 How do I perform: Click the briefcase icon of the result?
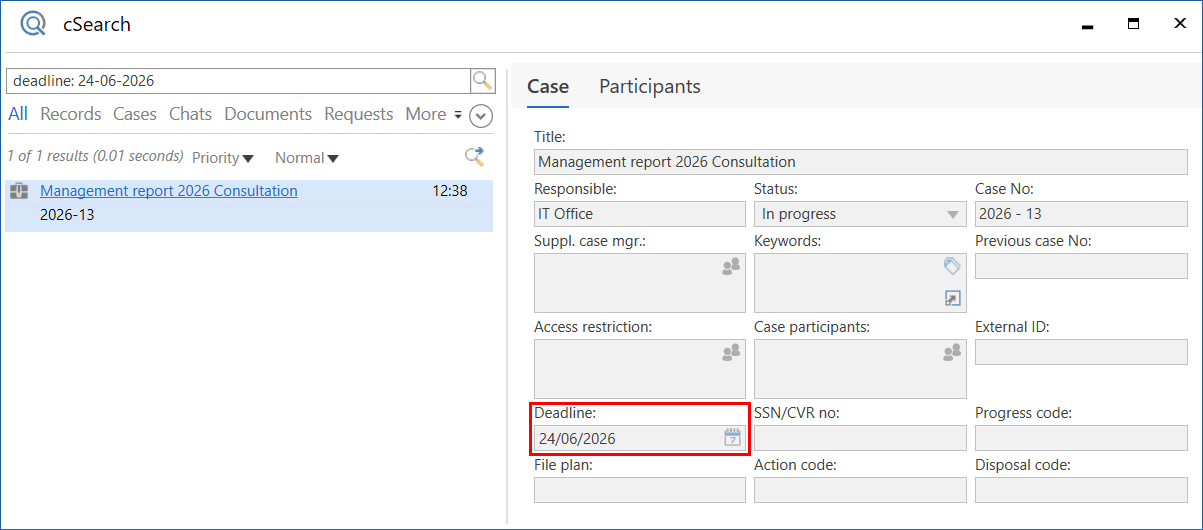pos(18,191)
